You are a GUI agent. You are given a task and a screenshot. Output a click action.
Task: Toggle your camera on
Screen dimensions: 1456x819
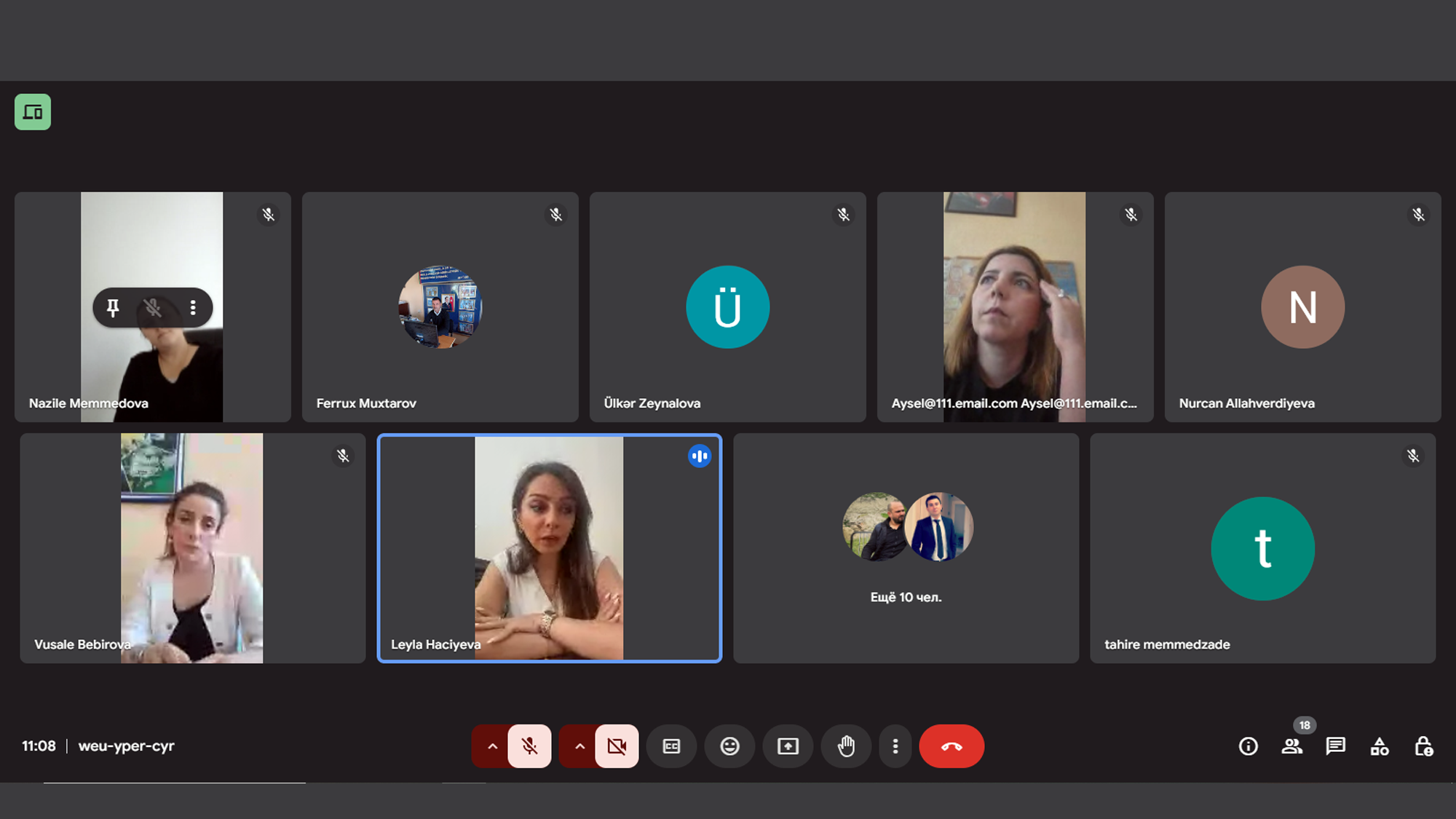617,746
